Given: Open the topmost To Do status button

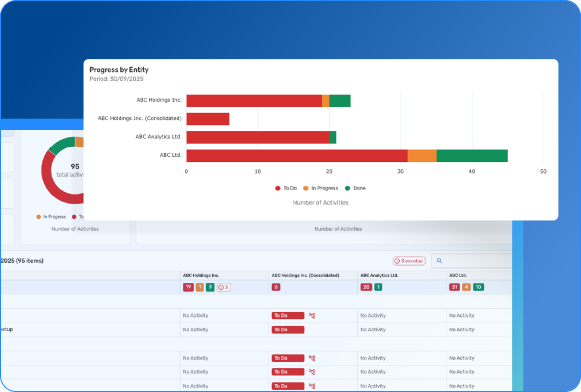Looking at the screenshot, I should coord(288,316).
